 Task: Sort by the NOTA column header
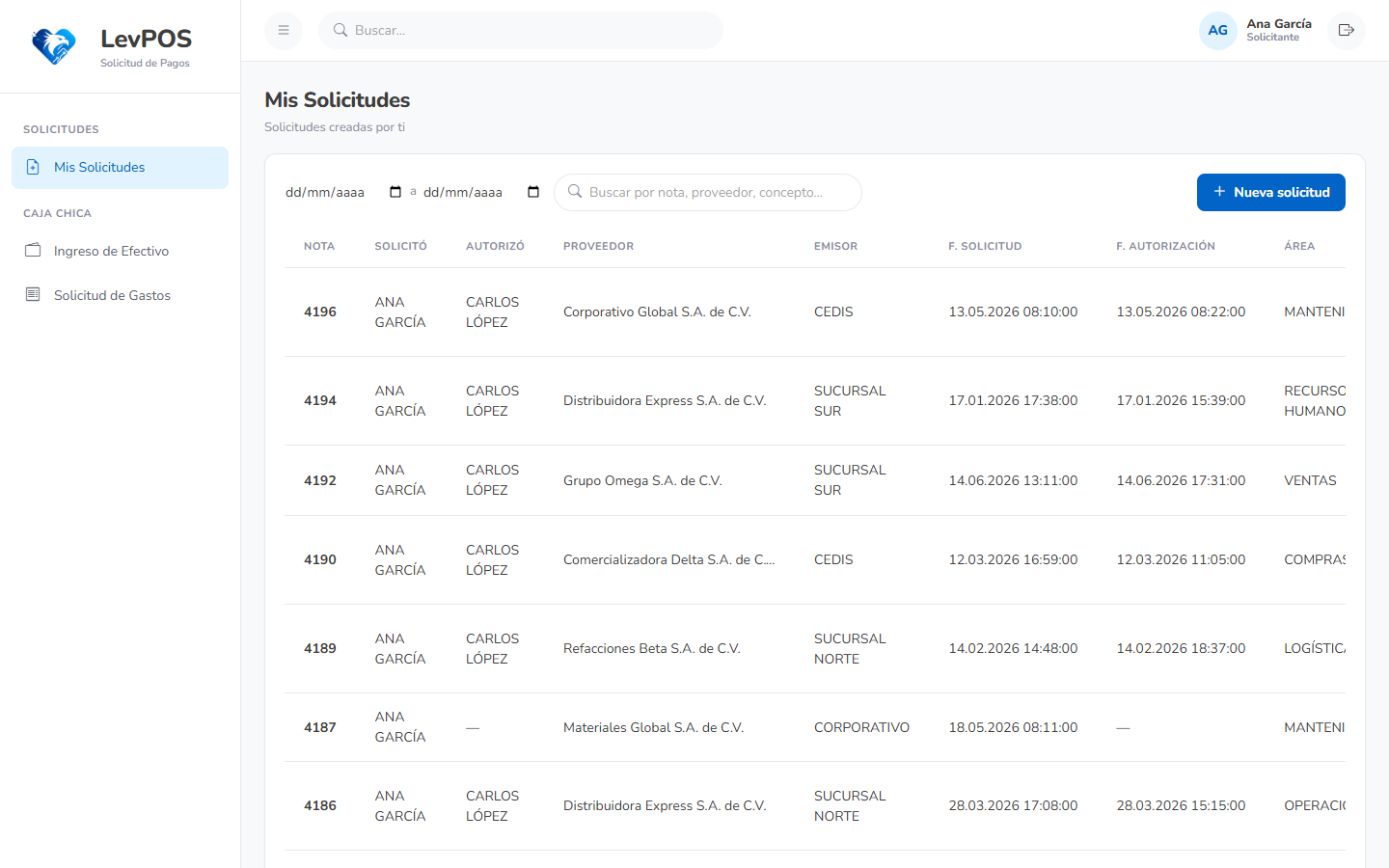pos(319,246)
